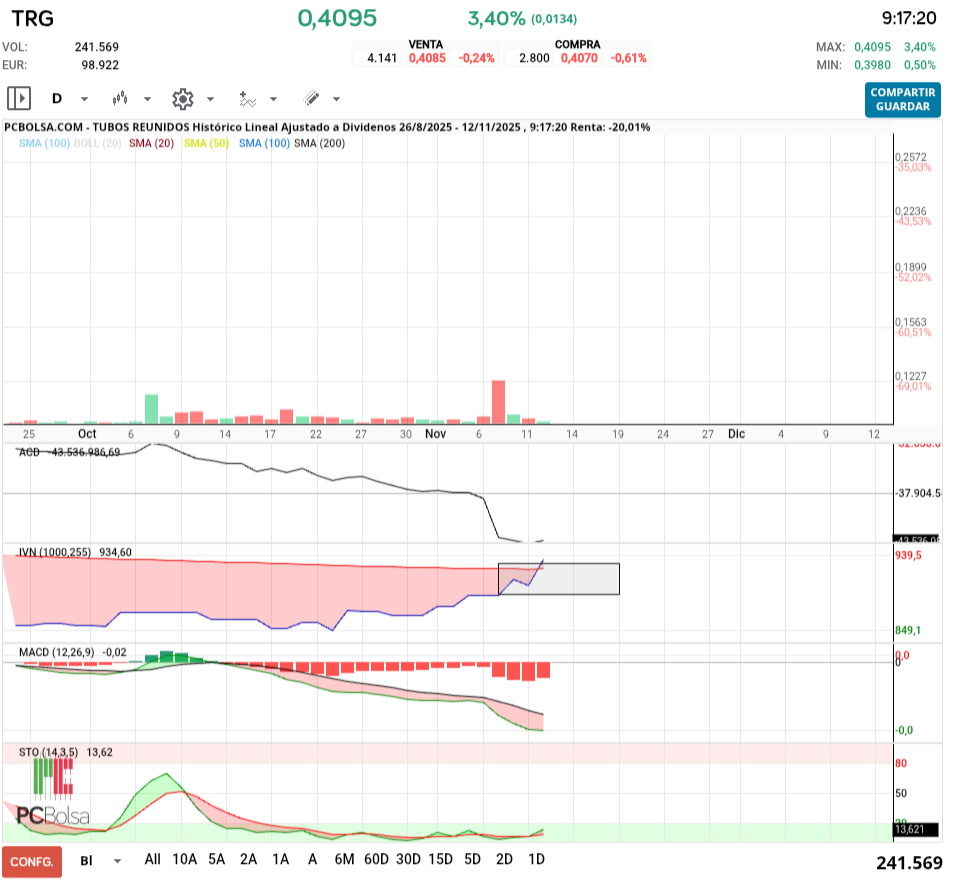The image size is (956, 883).
Task: Select the pencil drawing tool icon
Action: click(x=311, y=98)
